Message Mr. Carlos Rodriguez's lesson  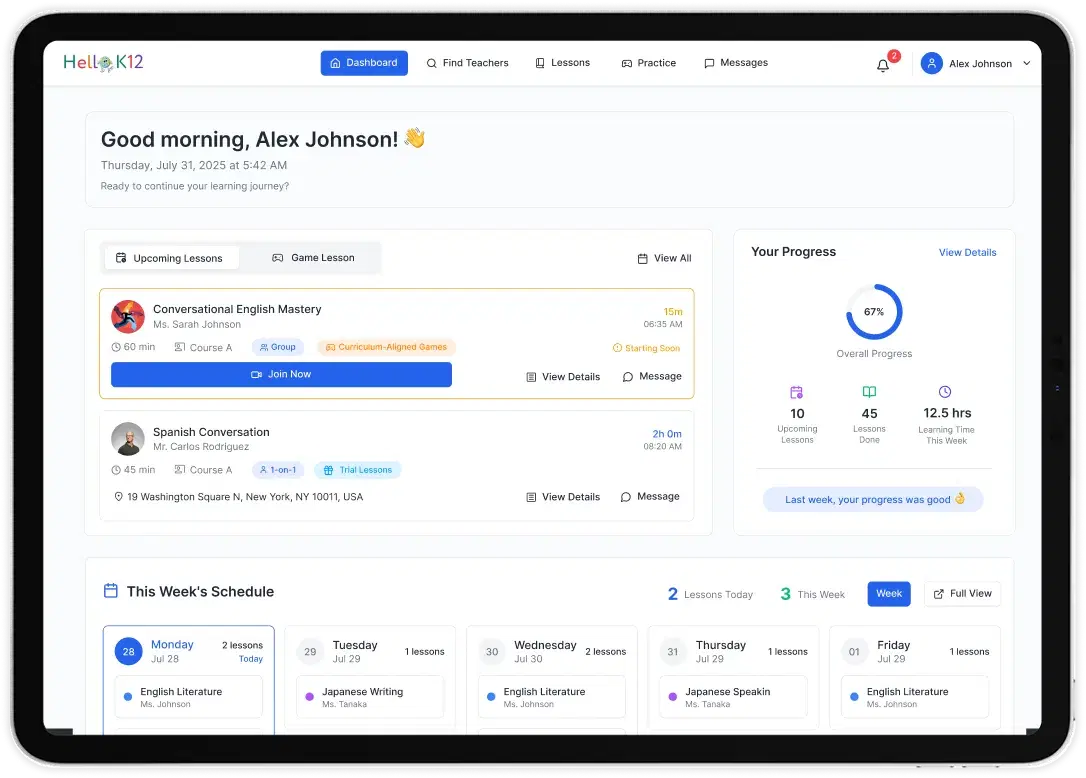pyautogui.click(x=650, y=497)
